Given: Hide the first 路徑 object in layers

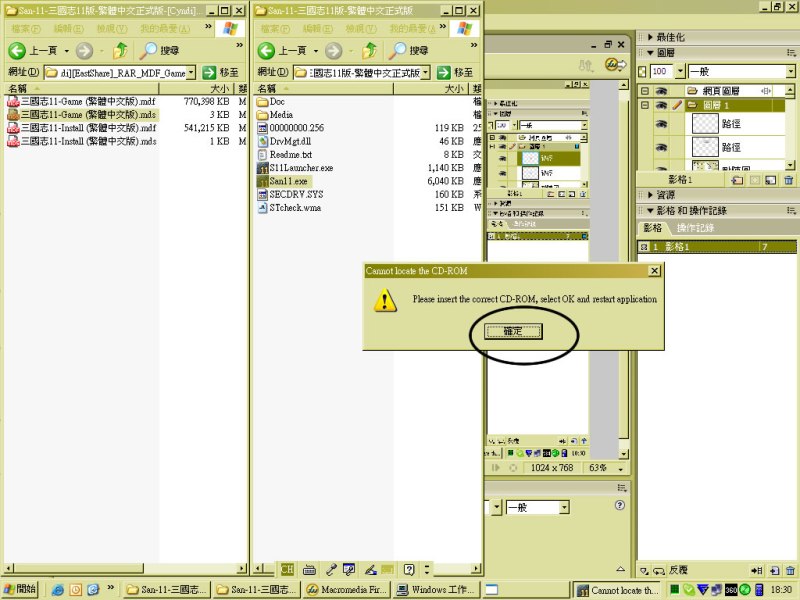Looking at the screenshot, I should click(662, 123).
